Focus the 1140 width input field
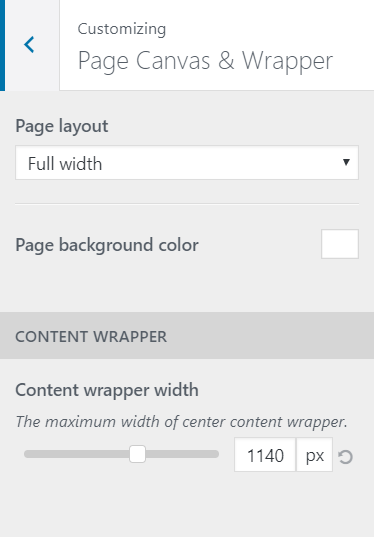The image size is (374, 537). [265, 455]
